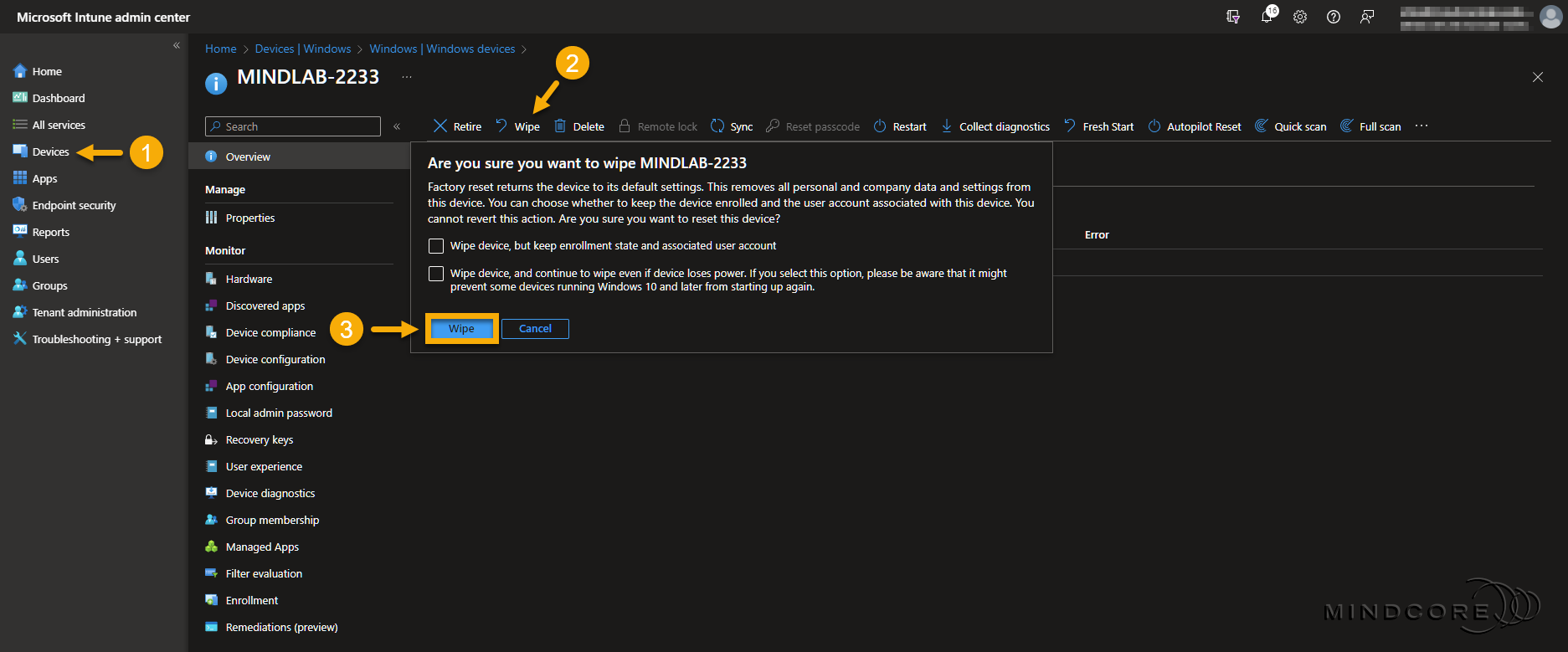Open Device compliance monitor page
Screen dimensions: 1568x652
(270, 332)
